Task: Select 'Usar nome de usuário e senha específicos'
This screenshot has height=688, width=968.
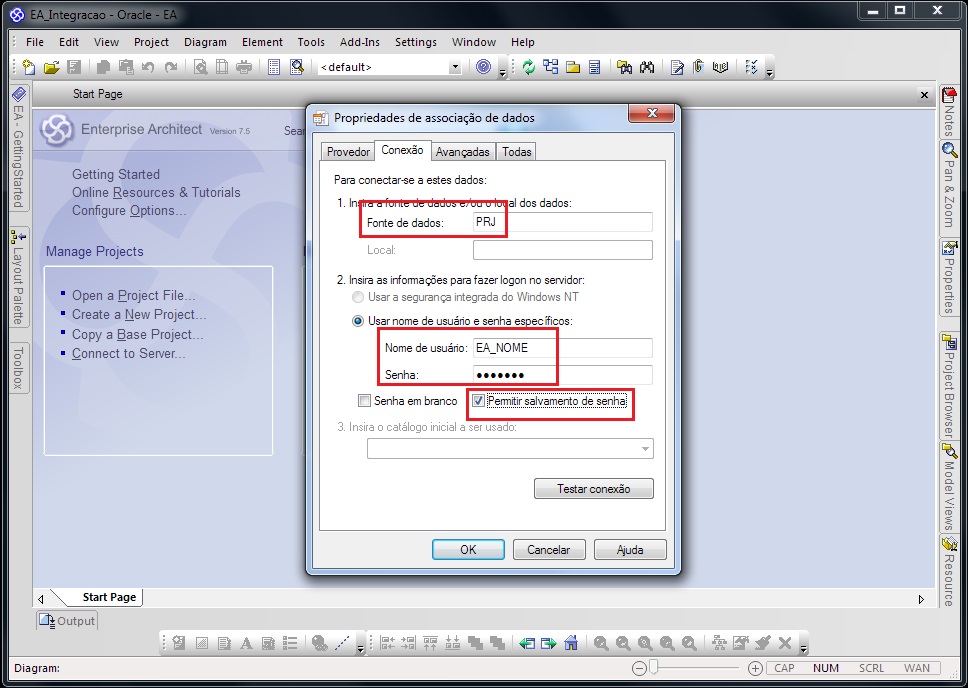Action: click(x=357, y=321)
